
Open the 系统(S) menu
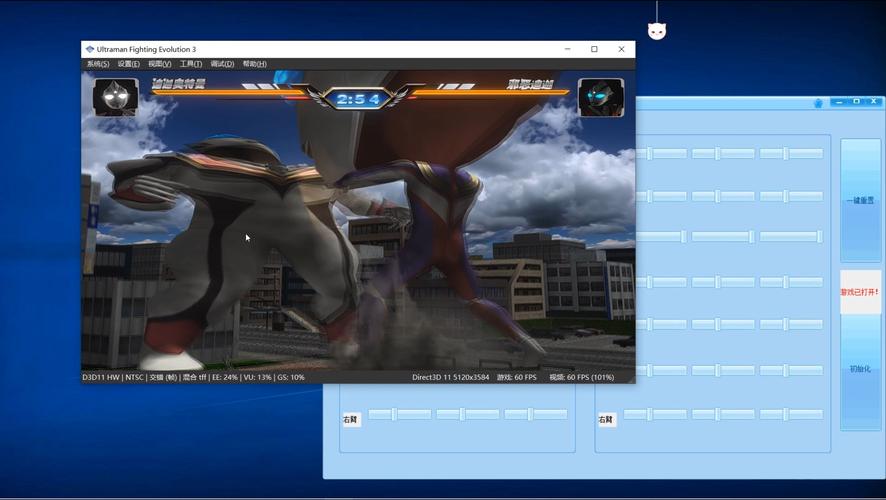[x=98, y=64]
